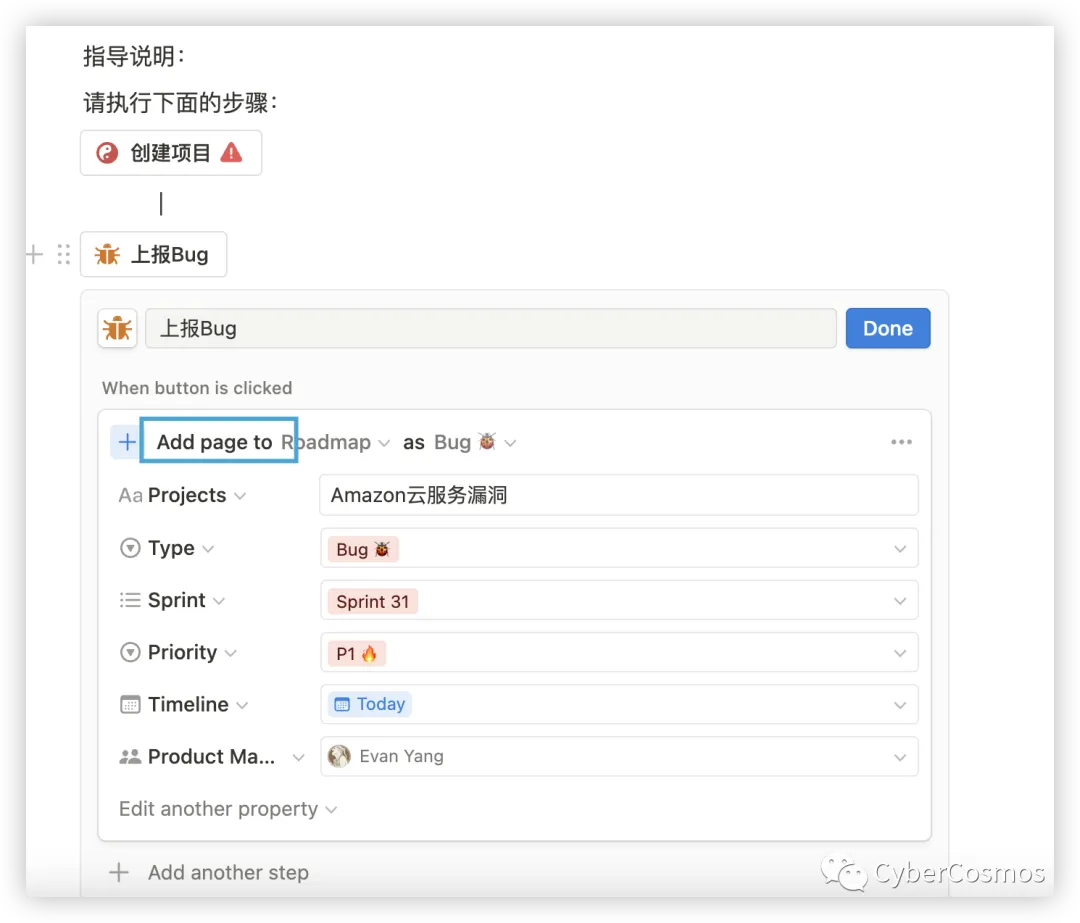Expand Edit another property
Screen dimensions: 1080x923
(227, 809)
